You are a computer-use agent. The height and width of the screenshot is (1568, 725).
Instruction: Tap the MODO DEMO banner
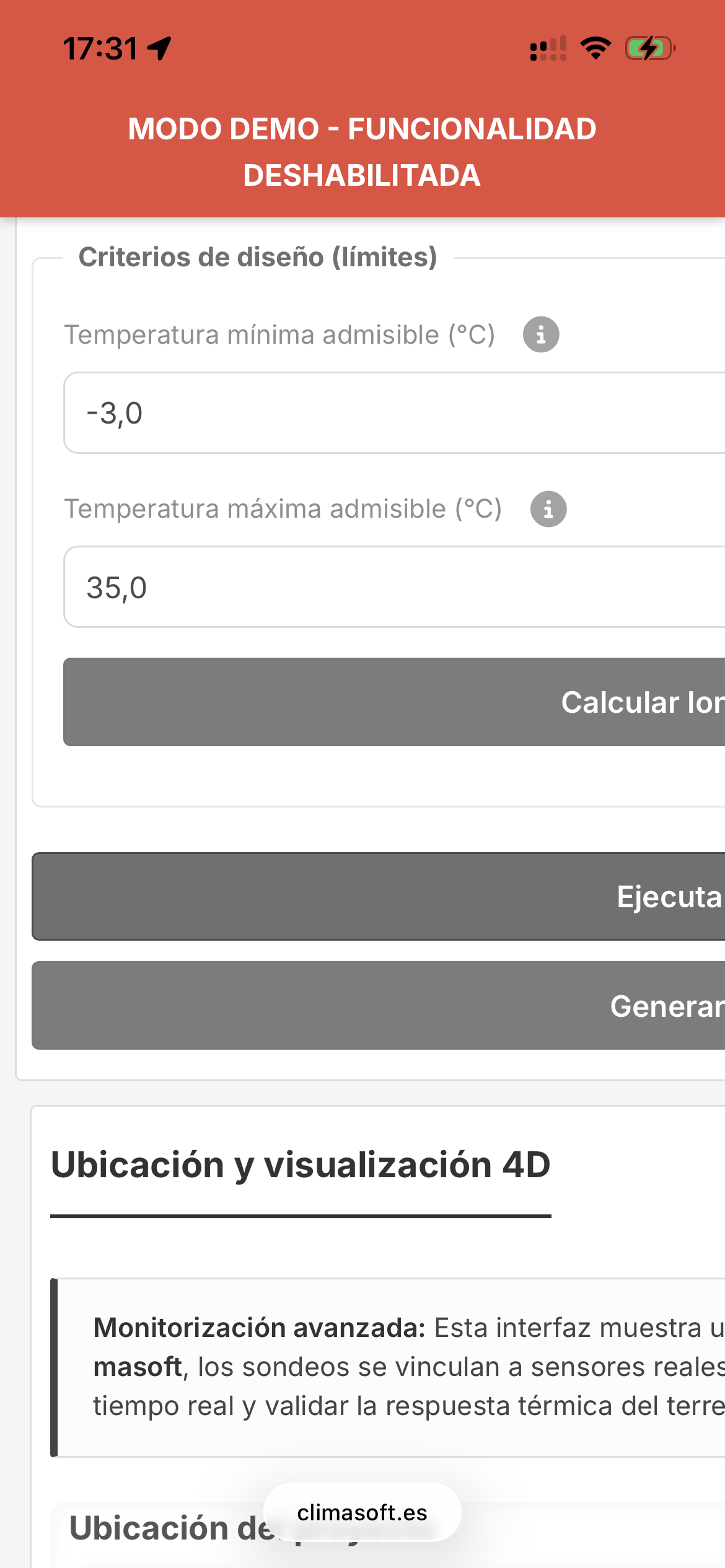[x=362, y=152]
